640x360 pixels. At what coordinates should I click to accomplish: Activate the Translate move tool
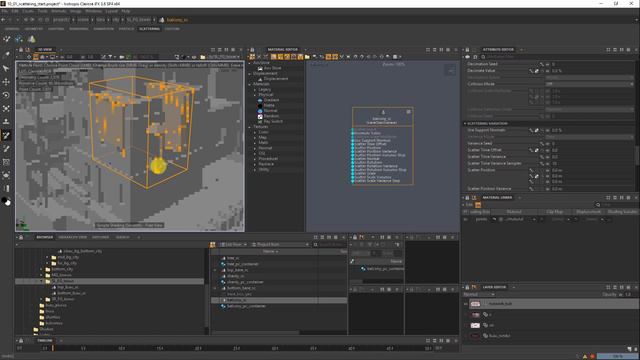[6, 82]
